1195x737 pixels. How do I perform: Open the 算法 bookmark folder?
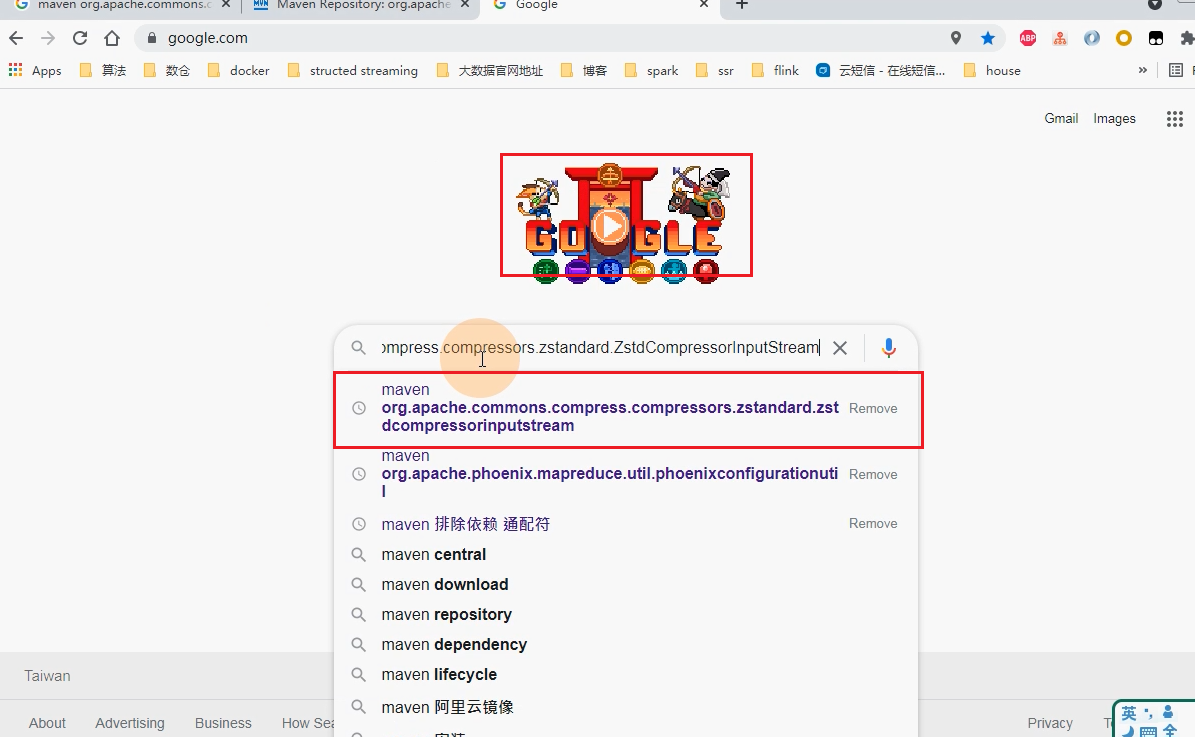[x=103, y=70]
